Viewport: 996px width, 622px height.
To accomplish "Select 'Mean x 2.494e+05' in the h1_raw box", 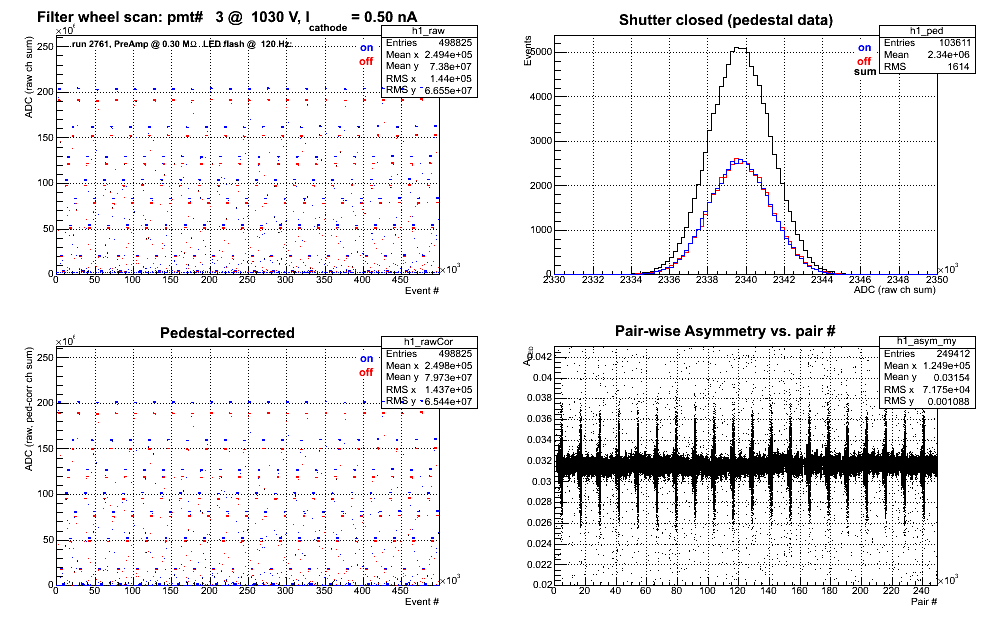I will [x=429, y=55].
